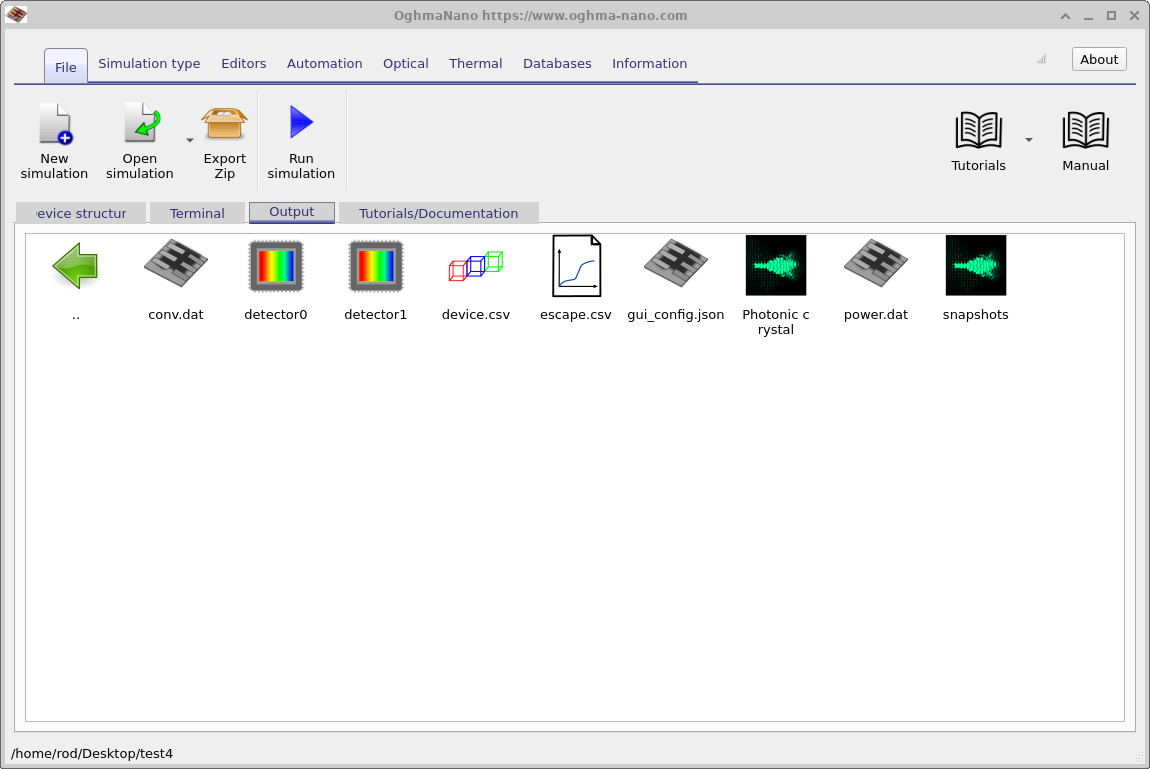
Task: Expand the Tutorials dropdown arrow
Action: (1029, 139)
